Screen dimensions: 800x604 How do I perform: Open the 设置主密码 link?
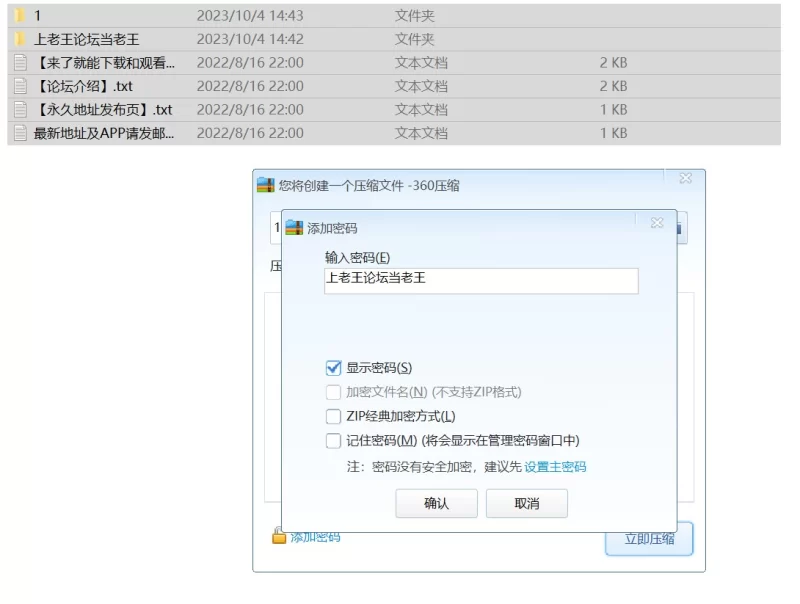(555, 467)
